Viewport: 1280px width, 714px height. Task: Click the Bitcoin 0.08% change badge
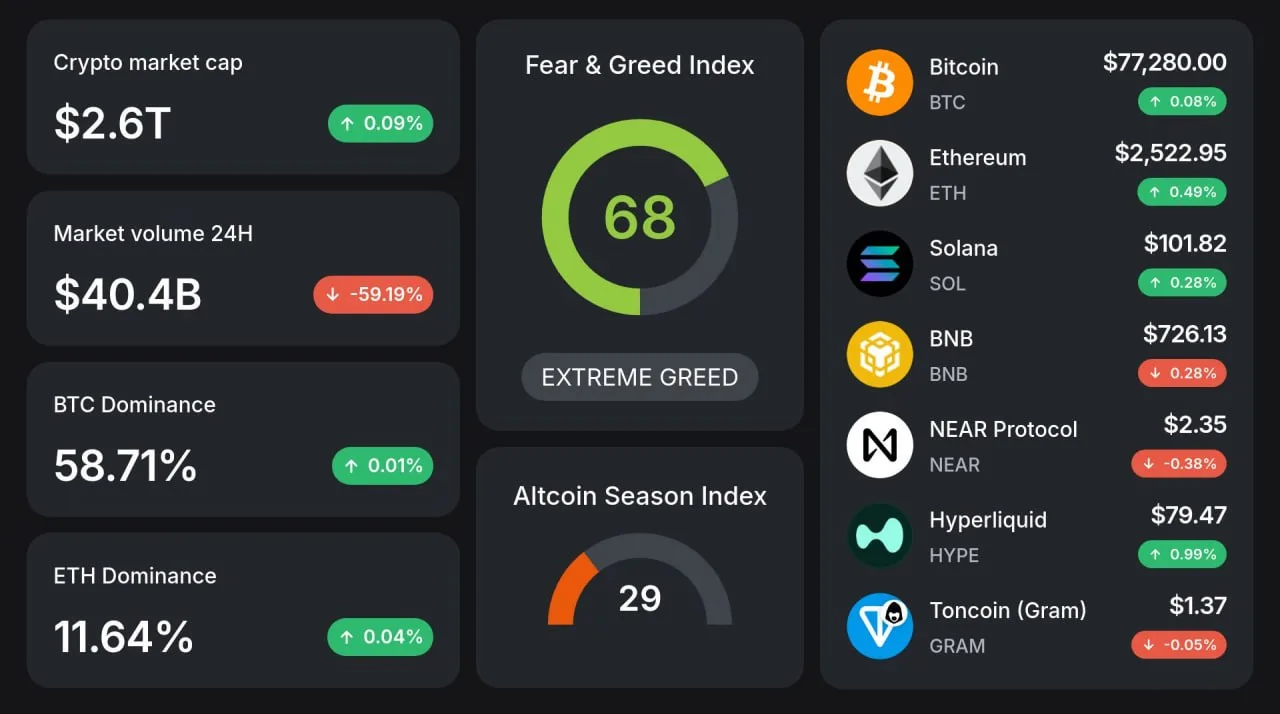(x=1182, y=101)
